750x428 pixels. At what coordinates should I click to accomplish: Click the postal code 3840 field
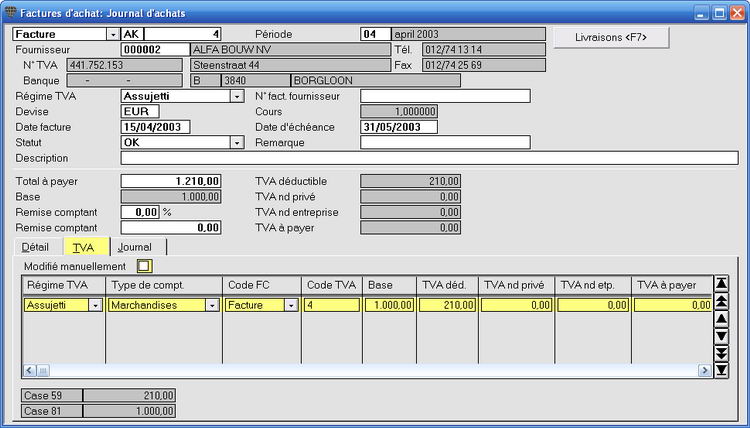click(255, 81)
